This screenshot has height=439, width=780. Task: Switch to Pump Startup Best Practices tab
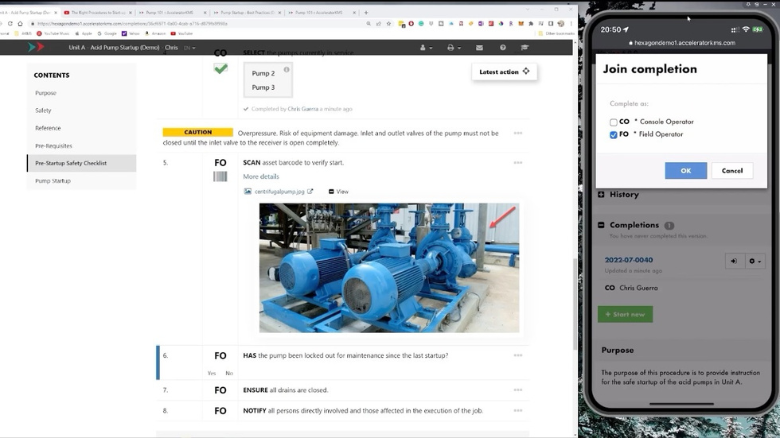(x=247, y=12)
